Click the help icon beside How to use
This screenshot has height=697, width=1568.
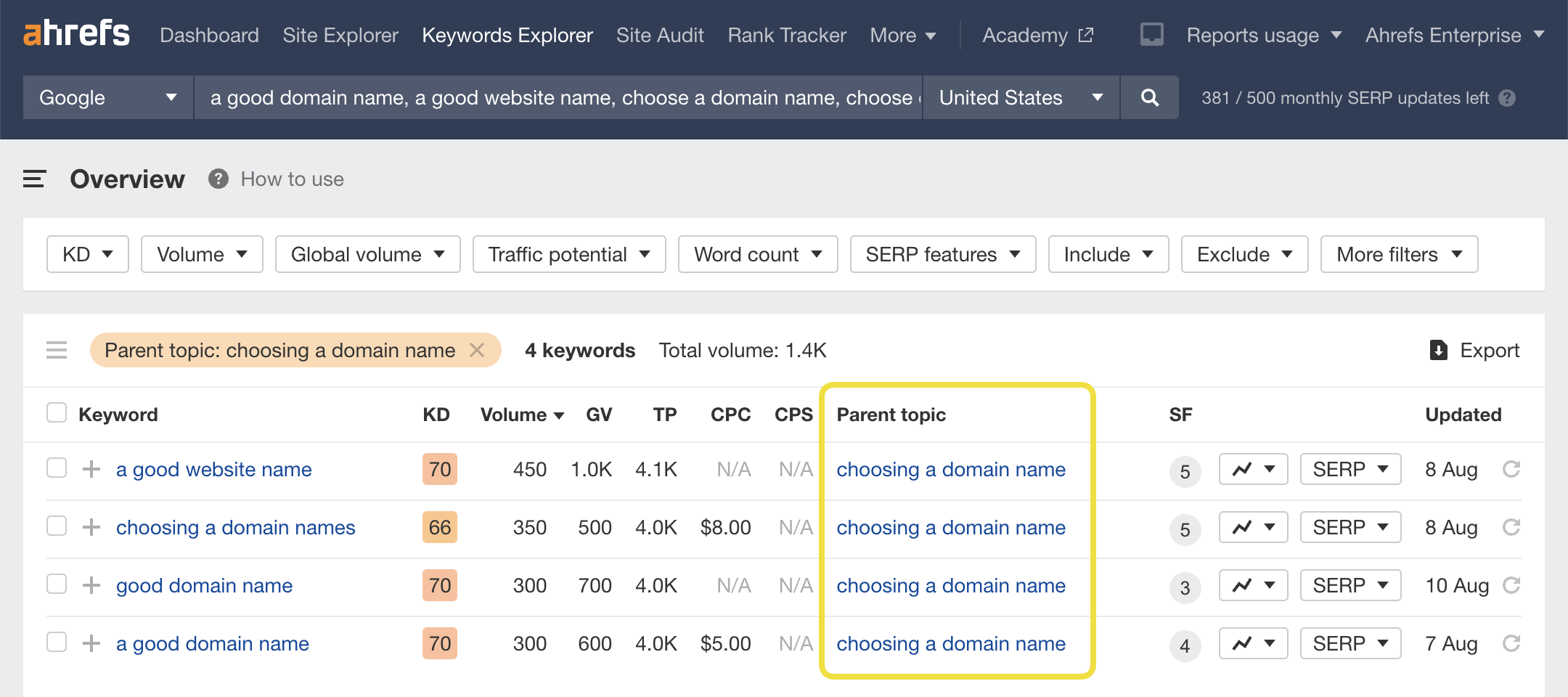(219, 179)
